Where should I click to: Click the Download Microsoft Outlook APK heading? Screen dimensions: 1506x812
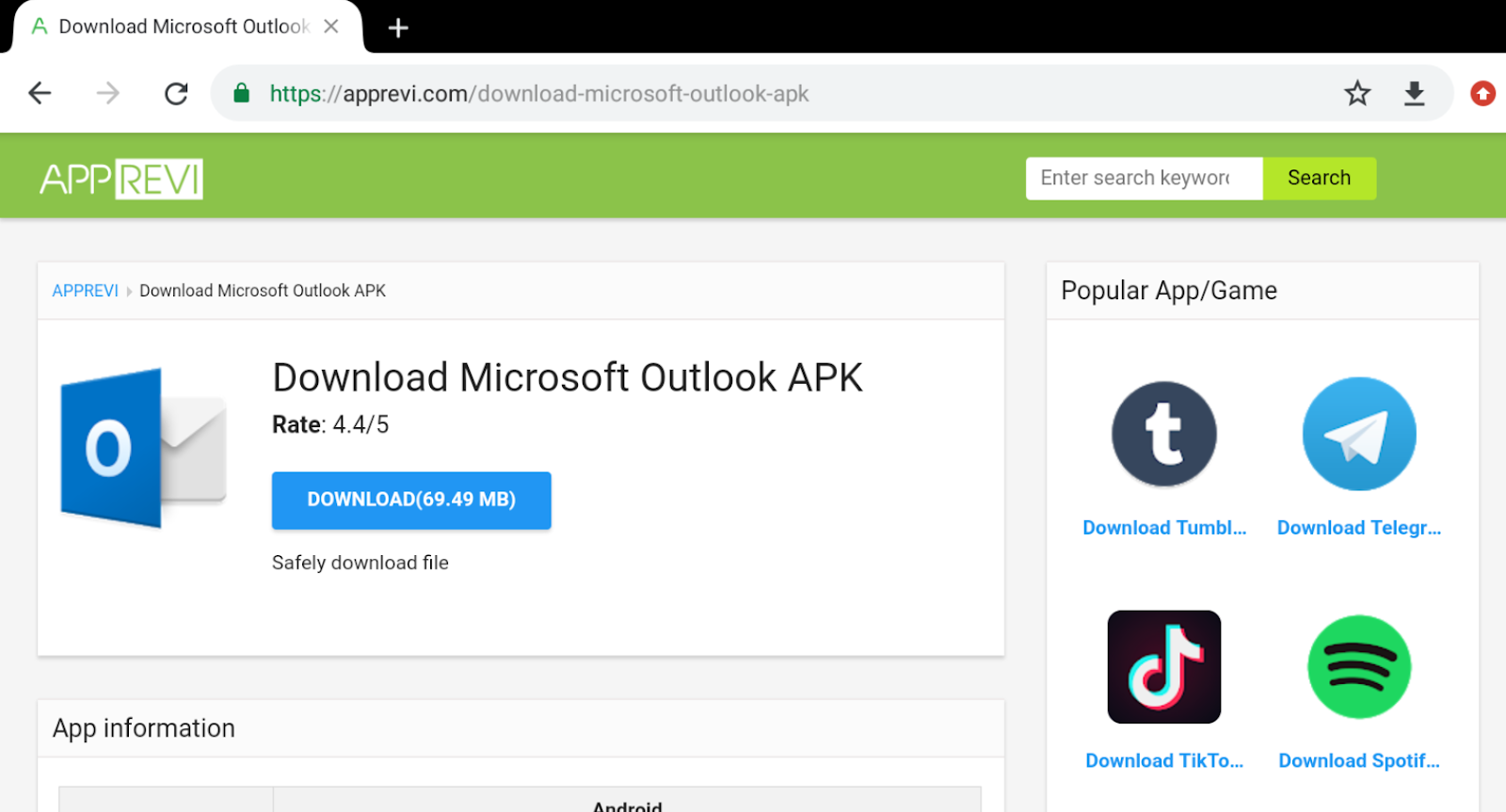tap(568, 378)
